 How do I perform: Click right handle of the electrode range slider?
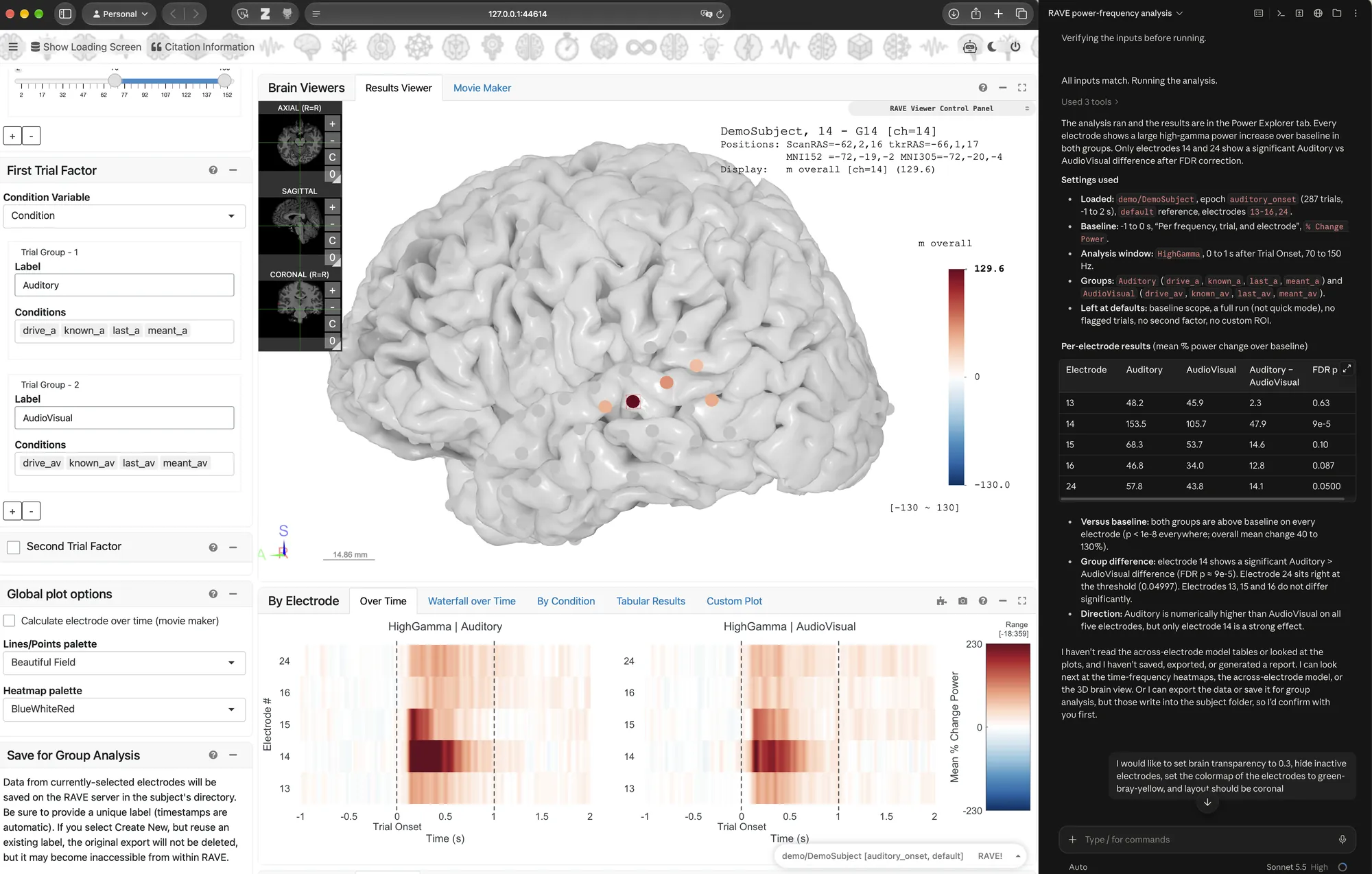click(x=224, y=81)
